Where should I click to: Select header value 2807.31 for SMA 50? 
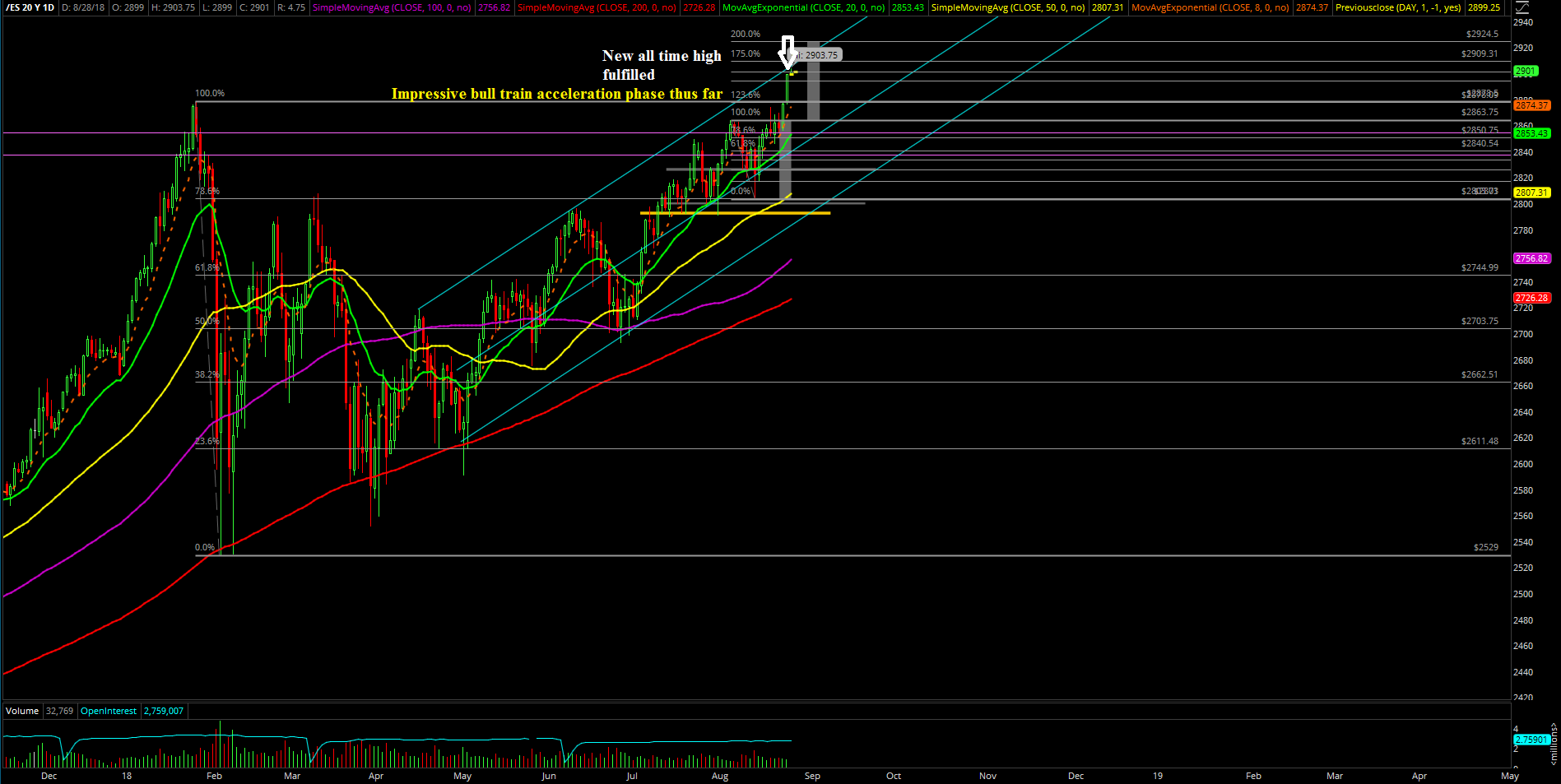click(x=1108, y=7)
